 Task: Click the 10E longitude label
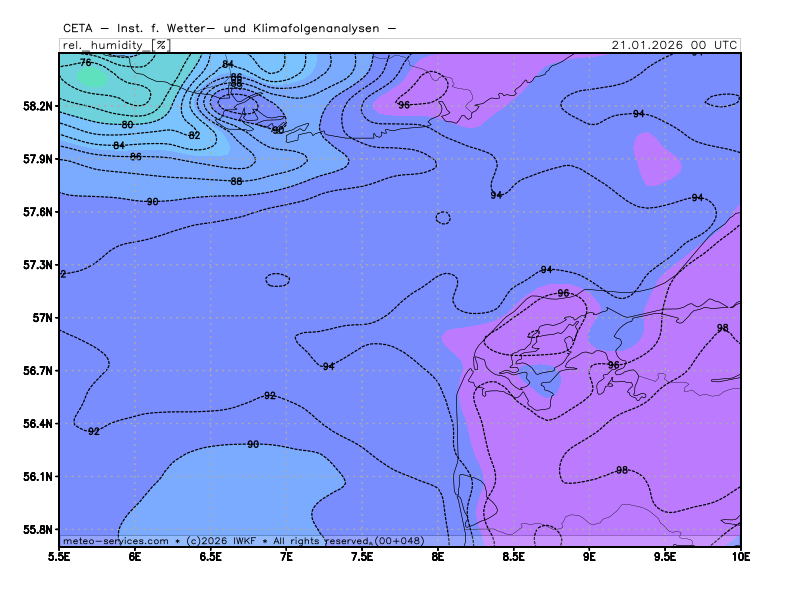[740, 555]
